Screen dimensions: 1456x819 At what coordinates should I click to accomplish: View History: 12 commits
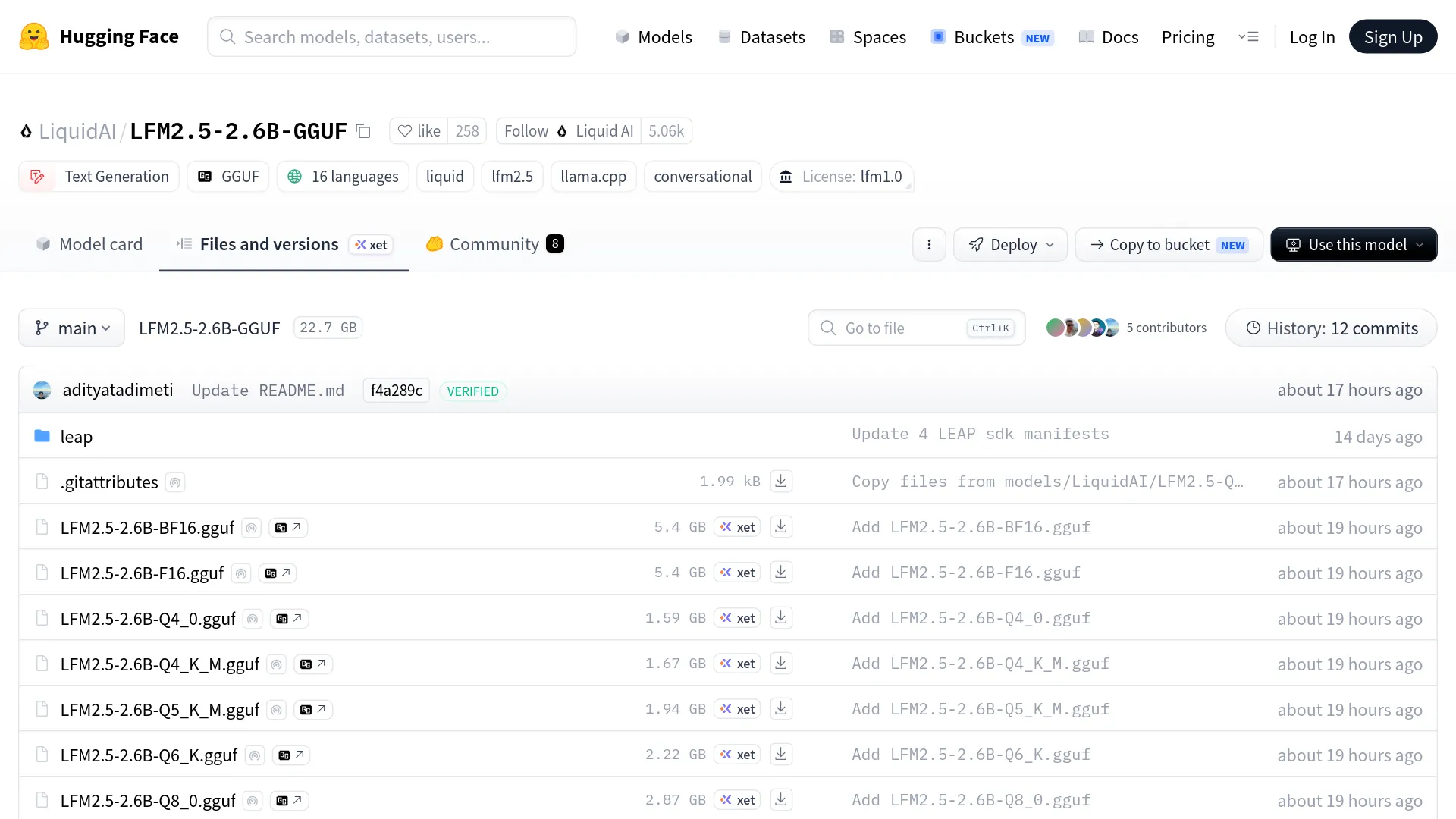click(x=1331, y=328)
